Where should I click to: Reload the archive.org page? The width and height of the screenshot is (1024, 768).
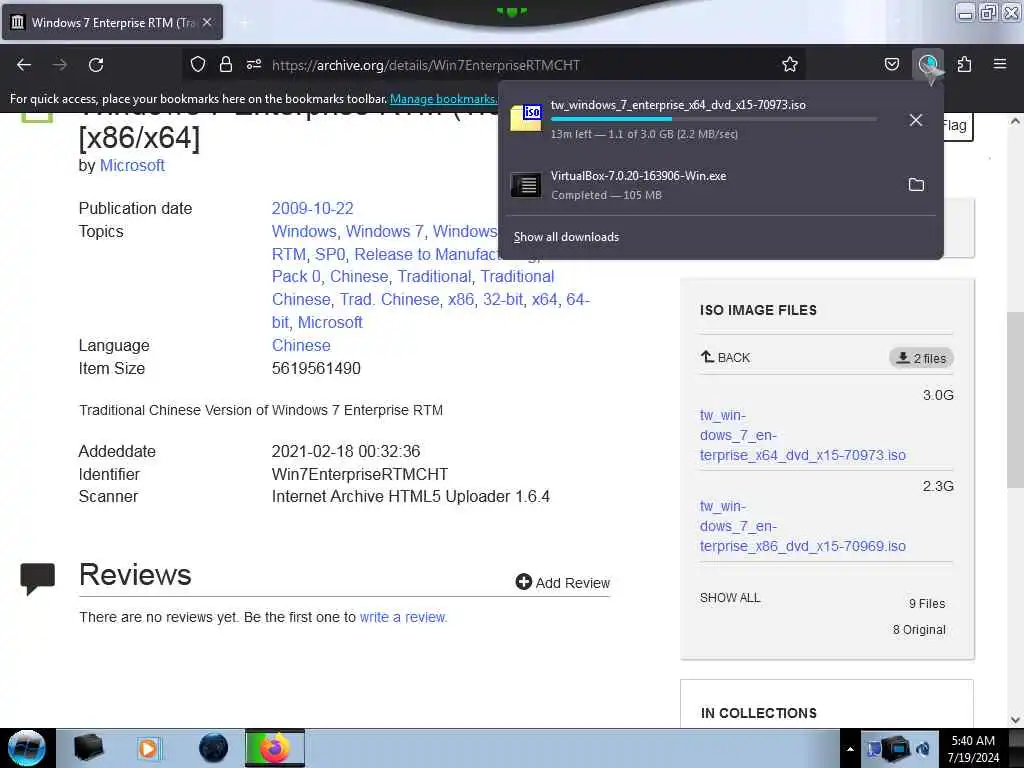[96, 65]
